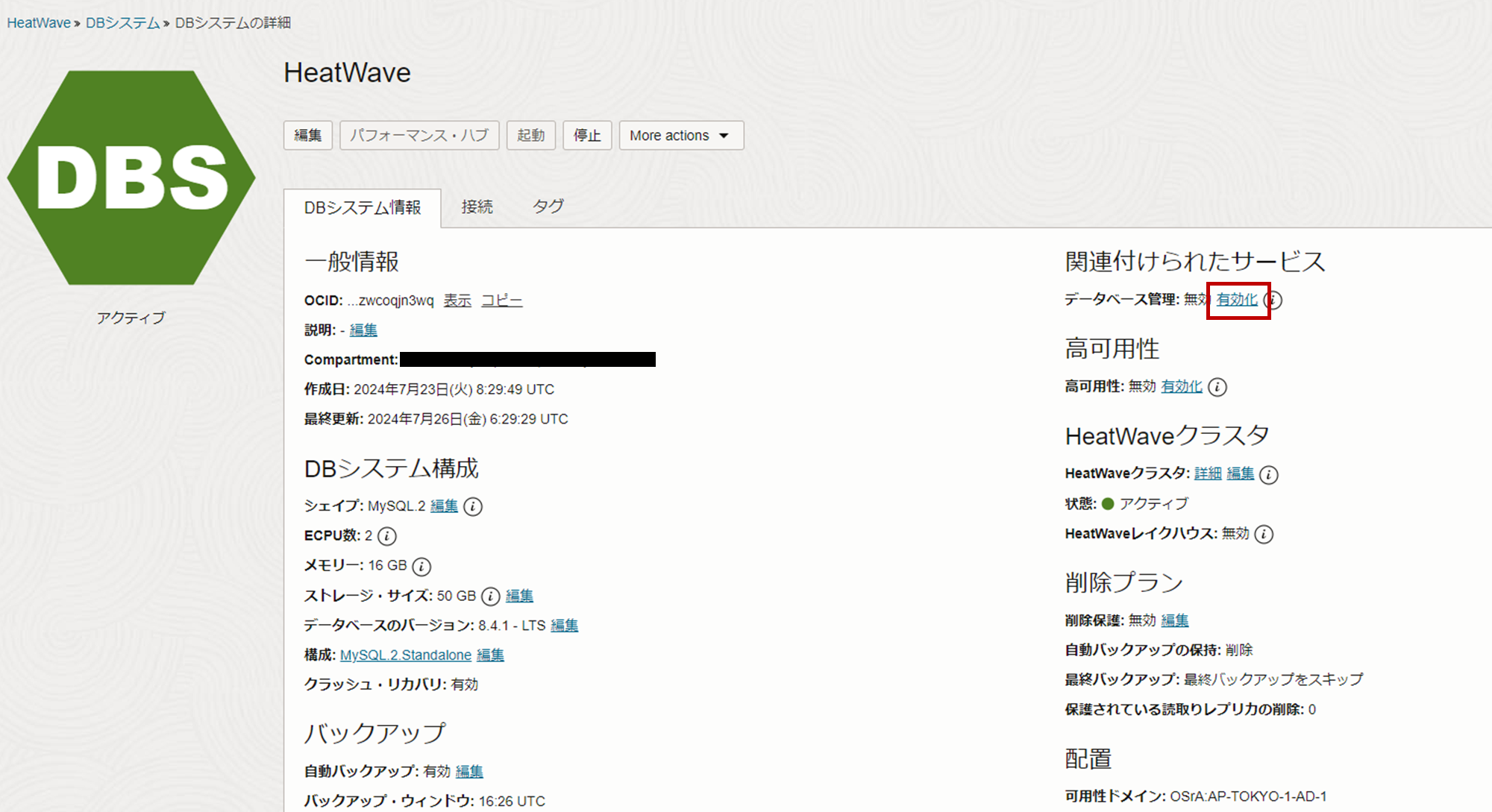Click info icon in 高可用性 row
The width and height of the screenshot is (1492, 812).
1217,387
